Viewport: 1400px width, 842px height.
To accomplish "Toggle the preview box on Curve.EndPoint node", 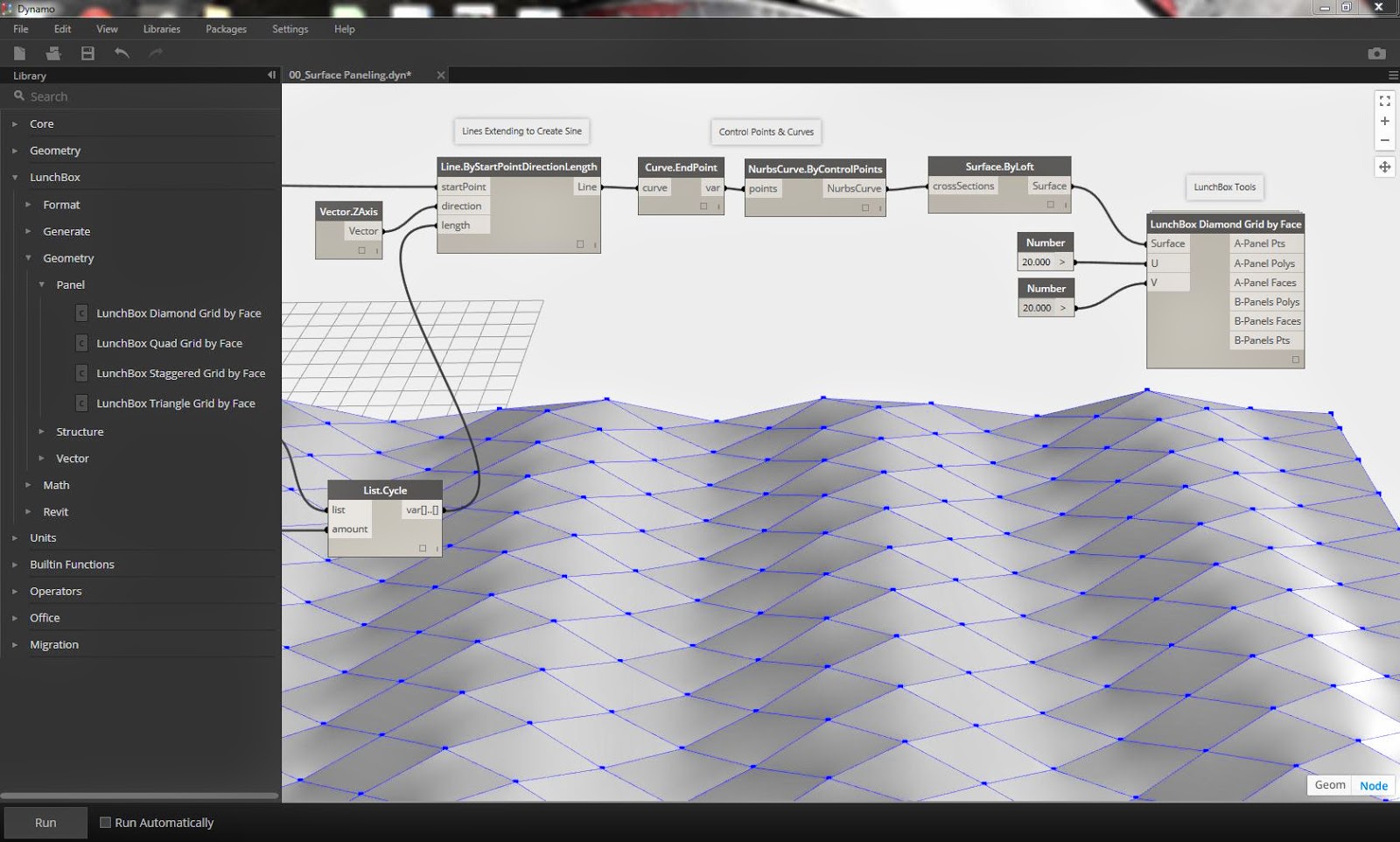I will [703, 207].
